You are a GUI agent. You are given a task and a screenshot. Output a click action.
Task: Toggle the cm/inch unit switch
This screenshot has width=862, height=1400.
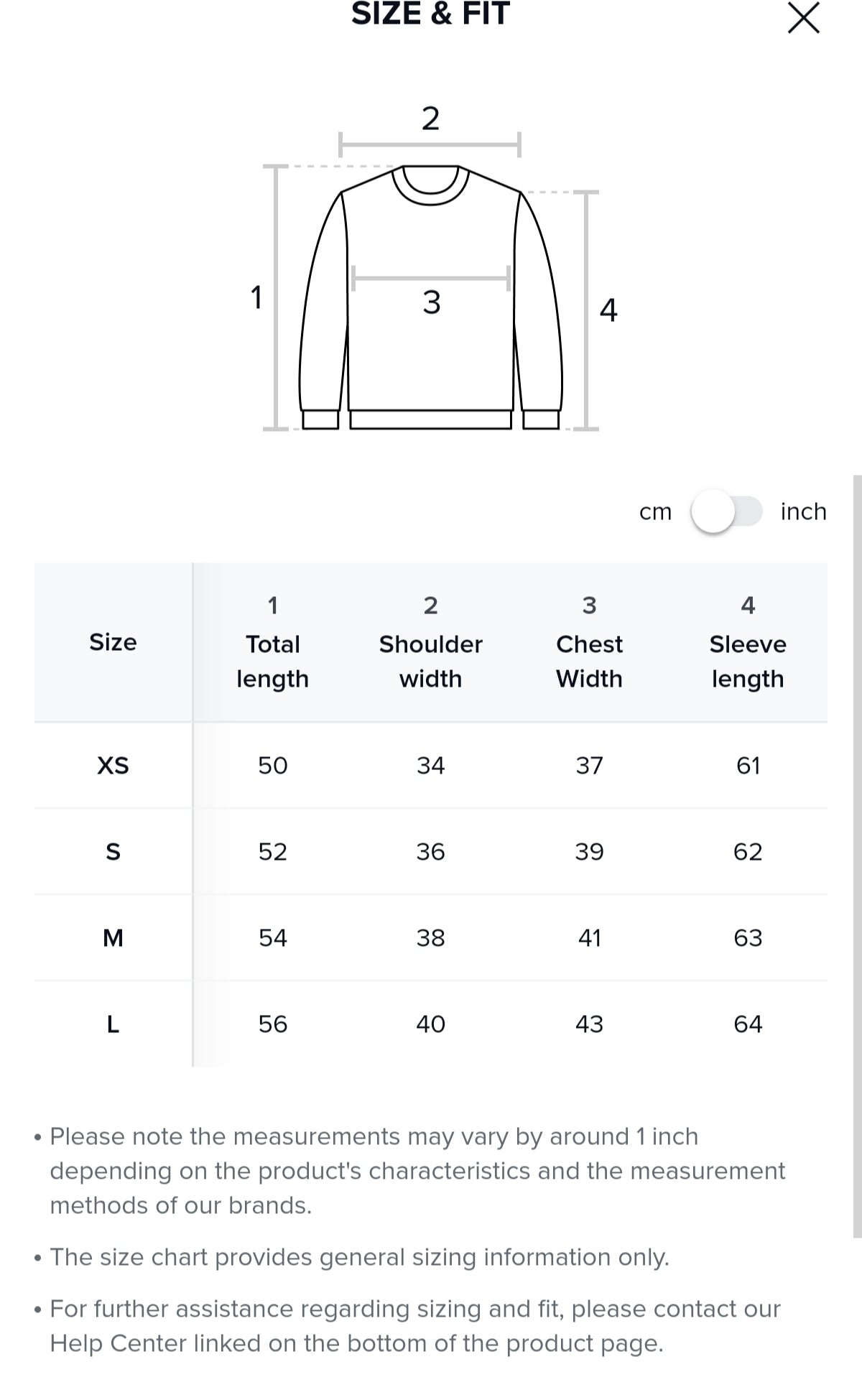click(726, 511)
